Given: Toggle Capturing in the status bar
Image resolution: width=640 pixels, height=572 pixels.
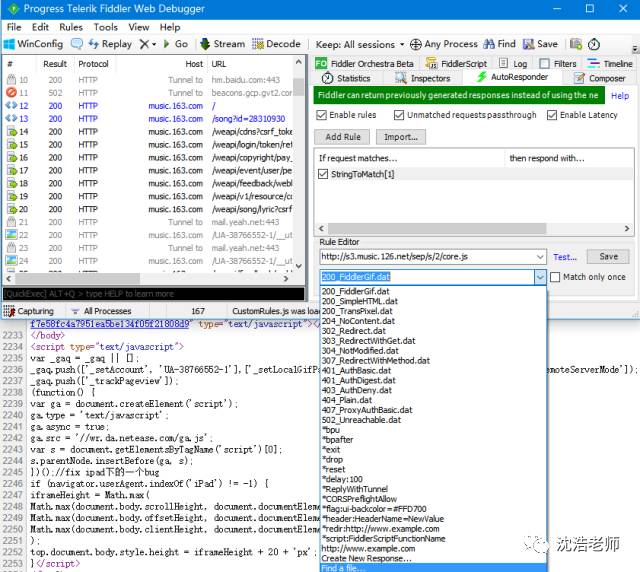Looking at the screenshot, I should coord(29,311).
